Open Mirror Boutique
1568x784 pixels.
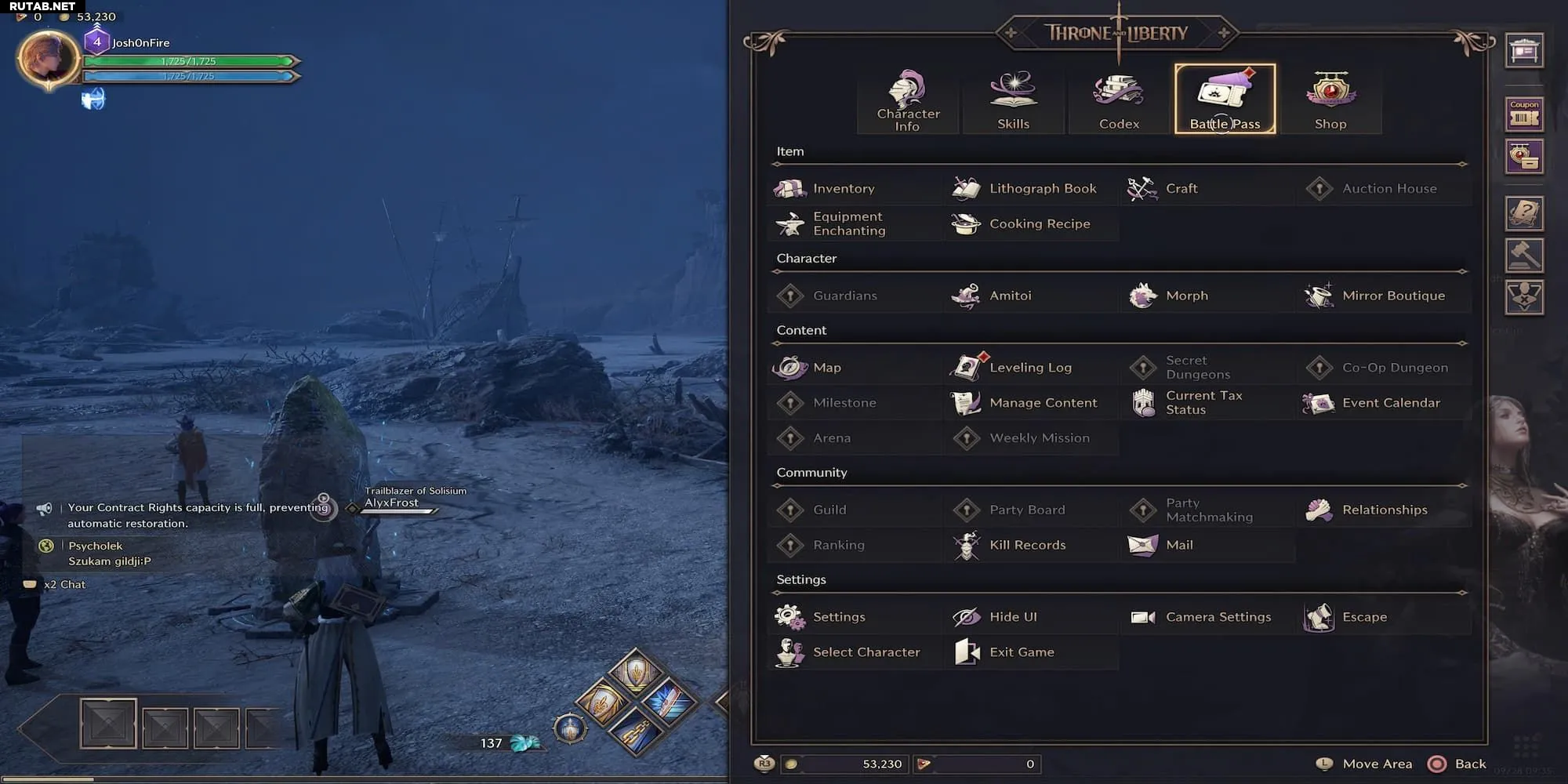point(1385,296)
